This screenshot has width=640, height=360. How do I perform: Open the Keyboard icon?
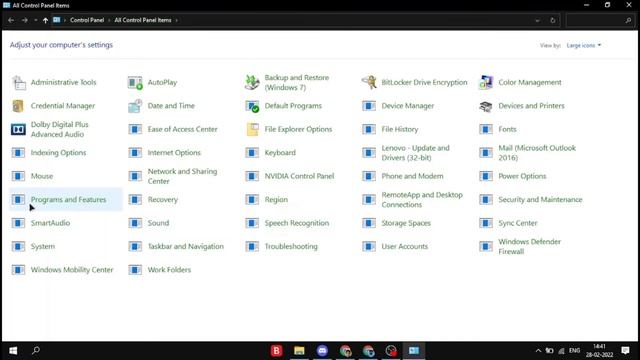(252, 153)
